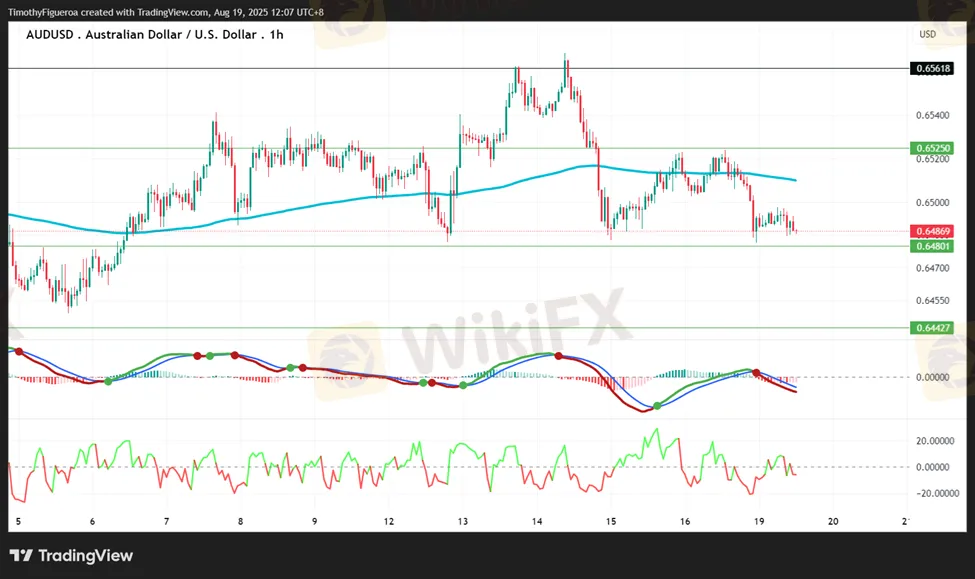
Task: Click date 13 on the time axis
Action: point(463,522)
